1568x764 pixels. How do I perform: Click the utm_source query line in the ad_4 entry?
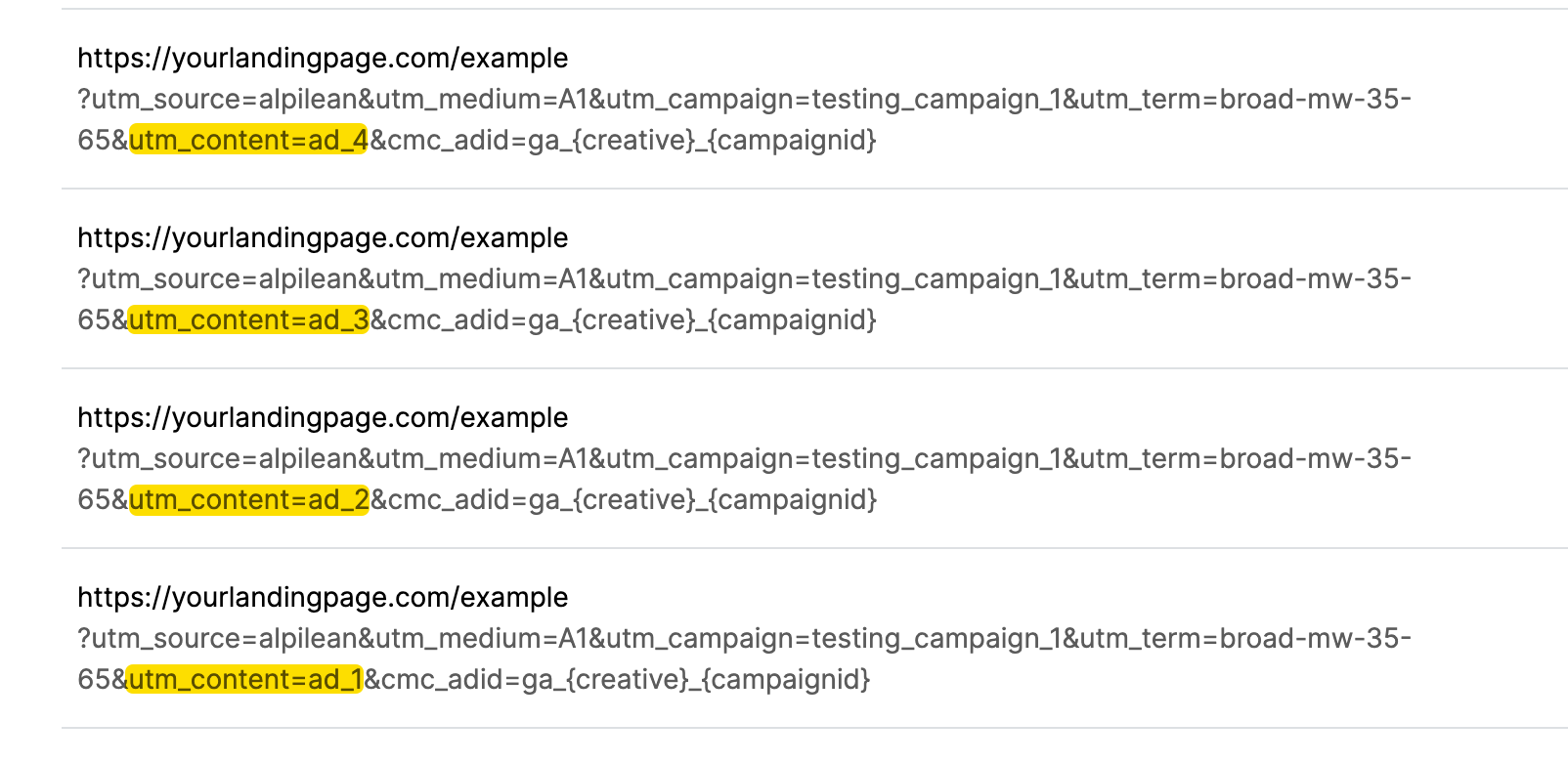pyautogui.click(x=744, y=100)
